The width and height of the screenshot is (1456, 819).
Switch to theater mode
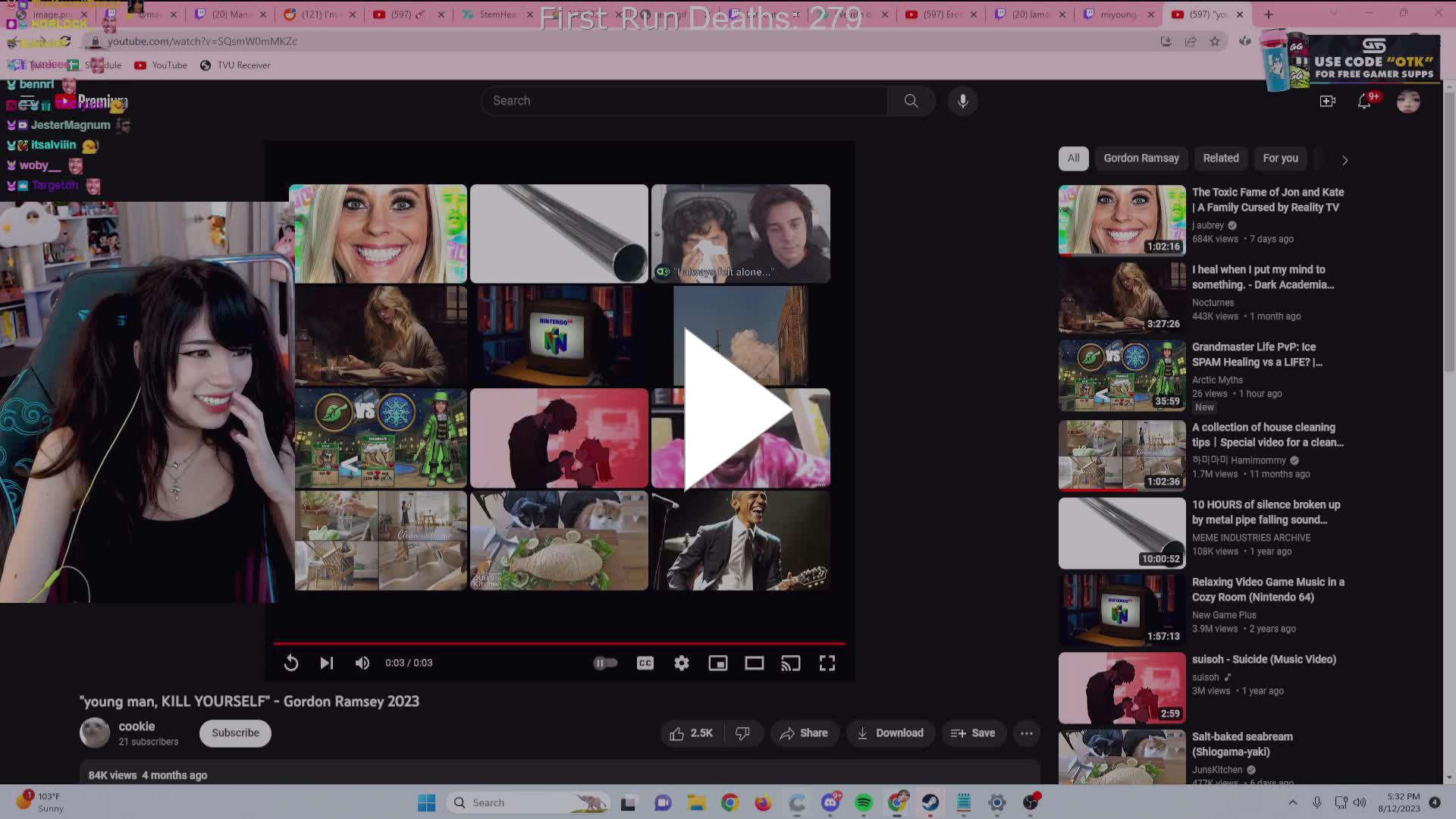click(x=754, y=663)
